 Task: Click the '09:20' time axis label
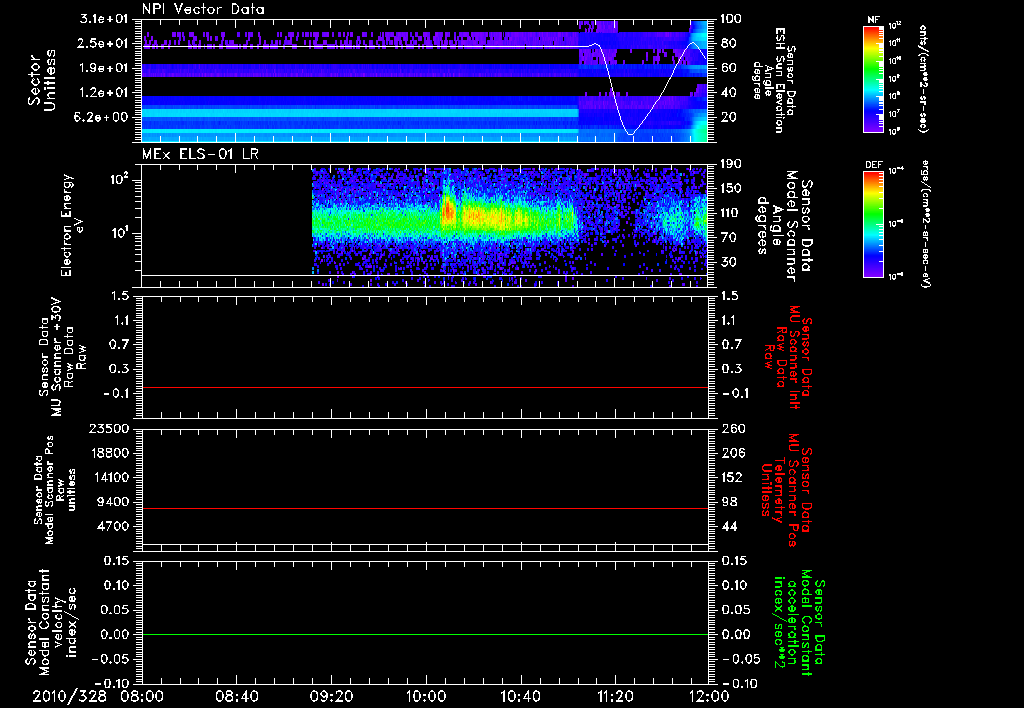pyautogui.click(x=331, y=696)
